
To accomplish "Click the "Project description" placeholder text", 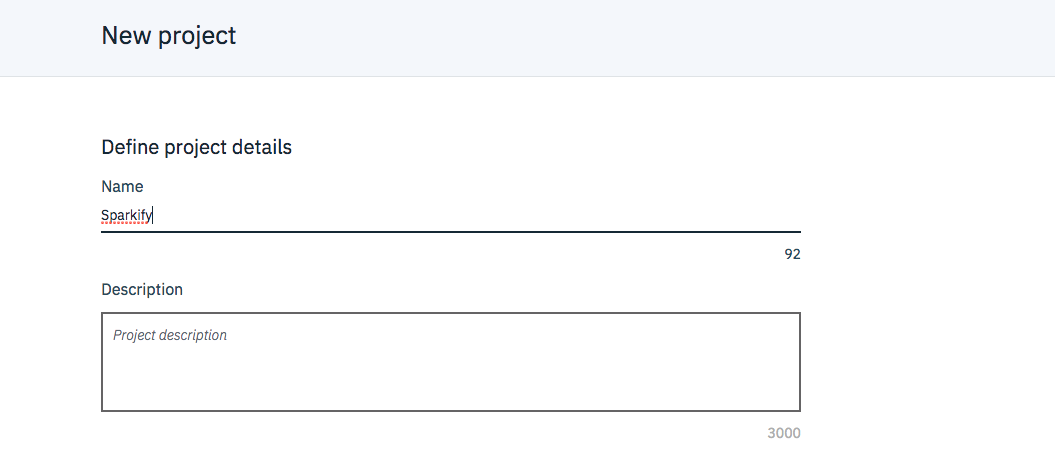I will click(170, 335).
